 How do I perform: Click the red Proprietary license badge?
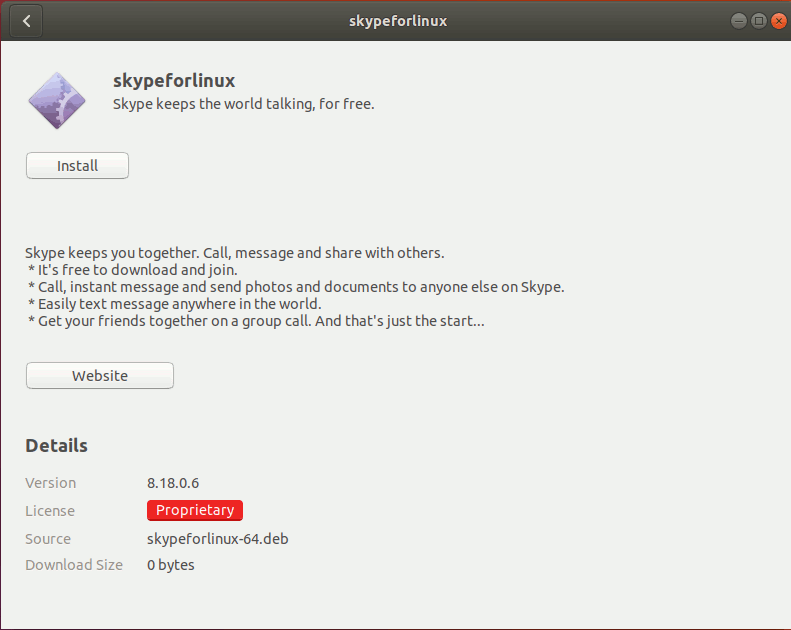click(x=195, y=510)
